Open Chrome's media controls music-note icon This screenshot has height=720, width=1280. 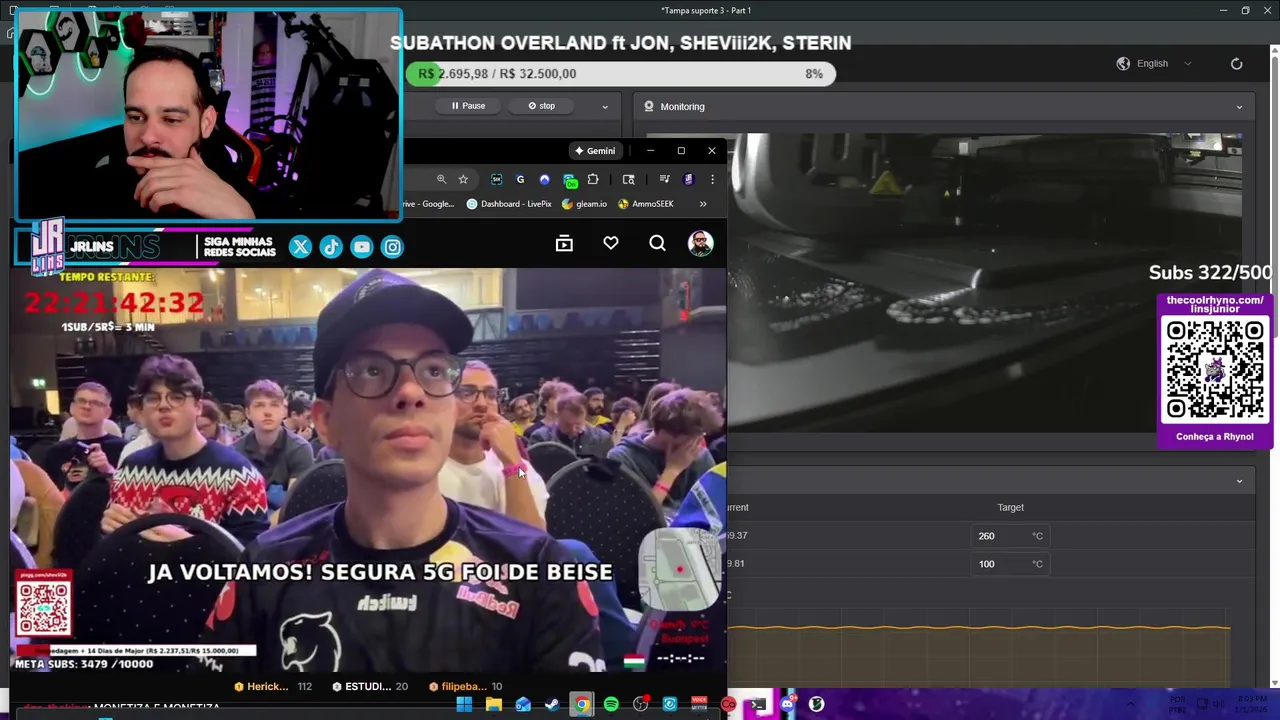pos(664,179)
